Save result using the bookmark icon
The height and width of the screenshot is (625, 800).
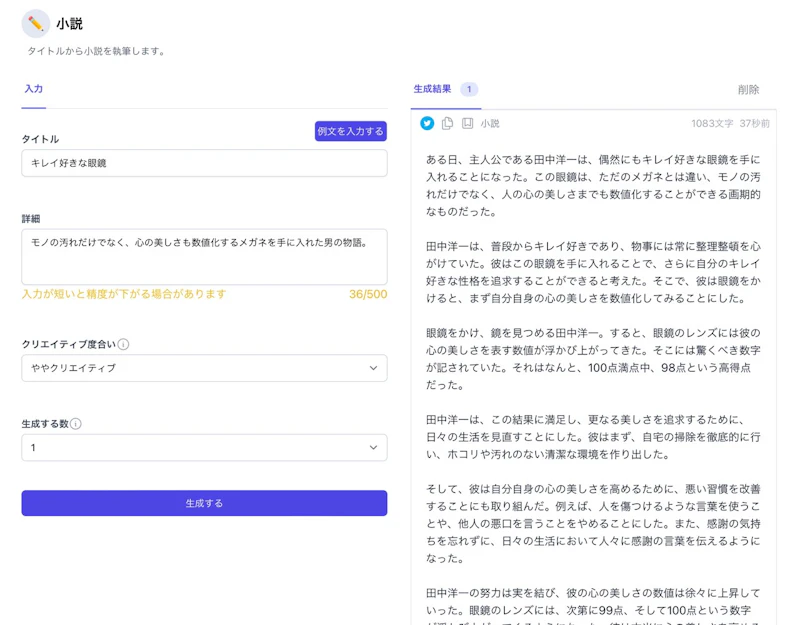(x=467, y=123)
